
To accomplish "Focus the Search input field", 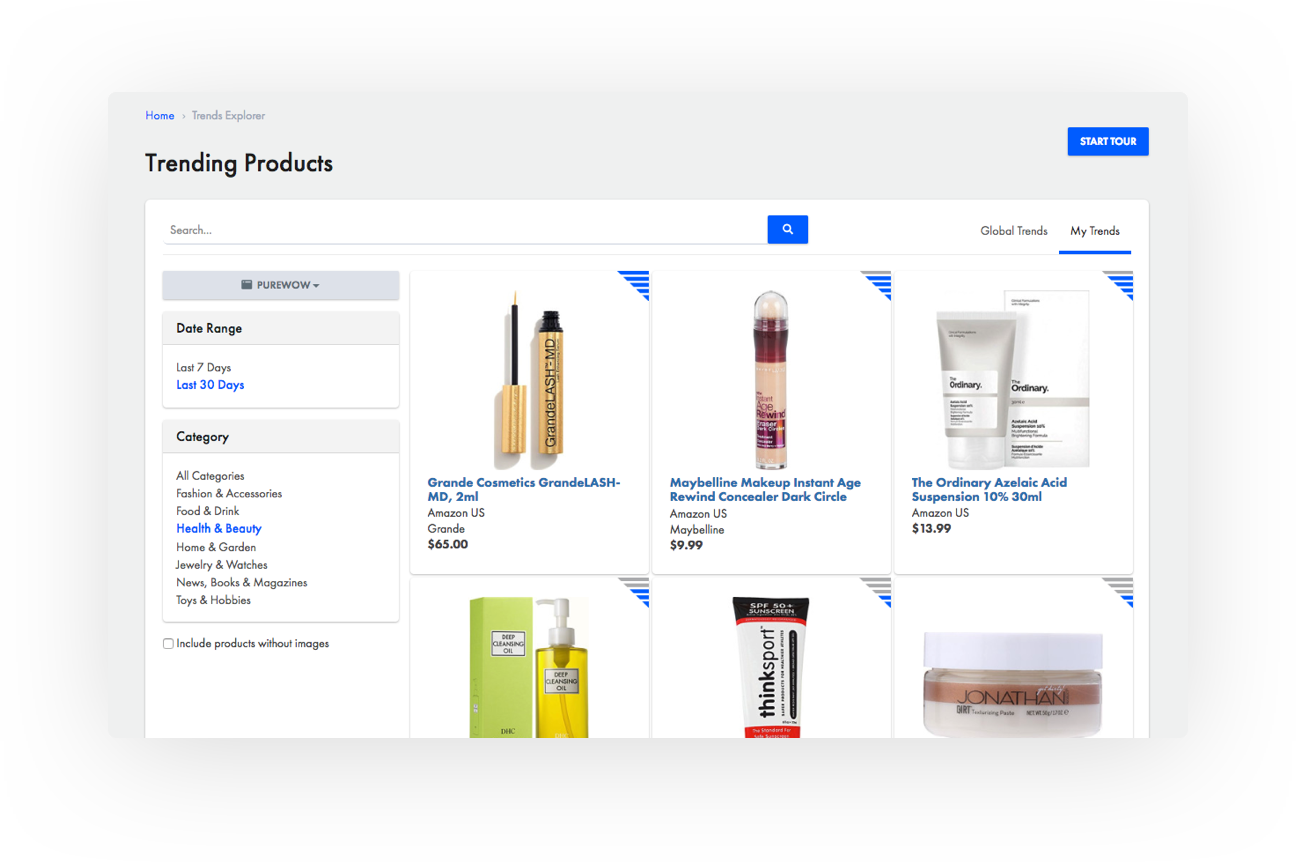I will click(x=465, y=230).
